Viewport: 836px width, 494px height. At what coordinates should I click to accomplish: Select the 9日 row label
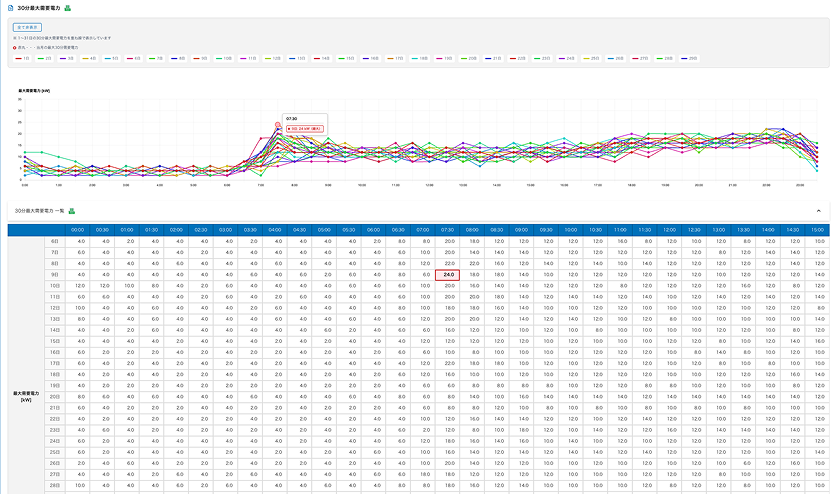[54, 275]
